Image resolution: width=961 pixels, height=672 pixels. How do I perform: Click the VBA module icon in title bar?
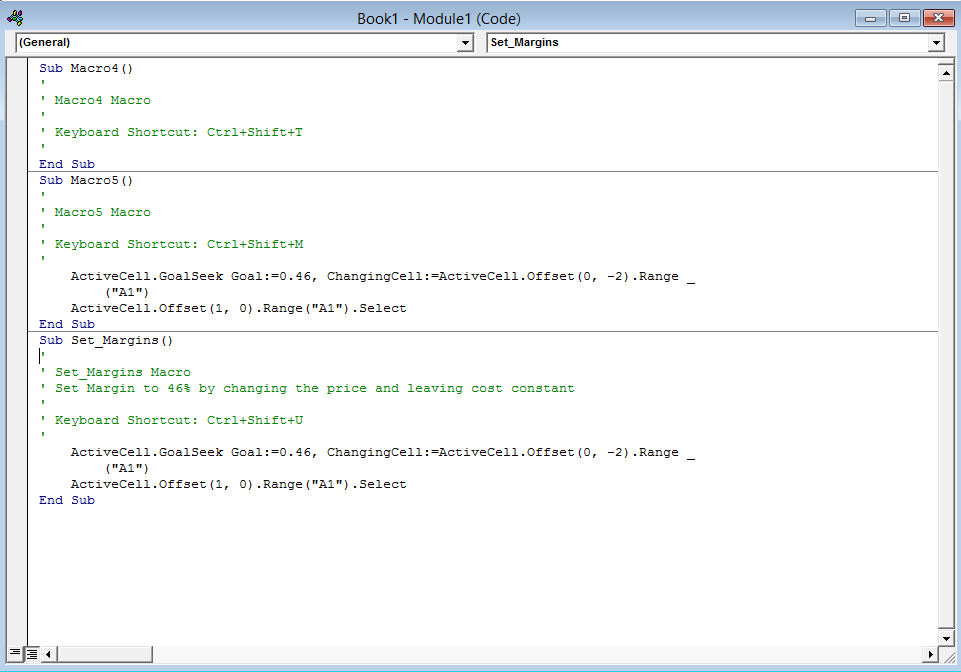coord(15,18)
